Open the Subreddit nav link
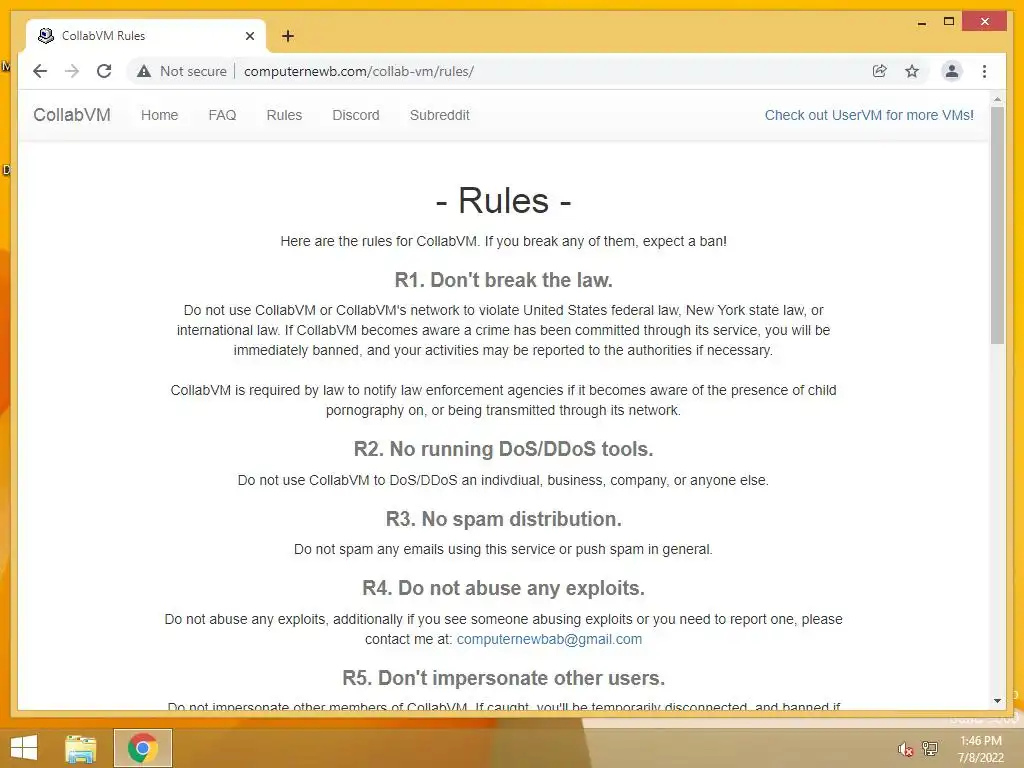This screenshot has height=768, width=1024. click(x=440, y=115)
